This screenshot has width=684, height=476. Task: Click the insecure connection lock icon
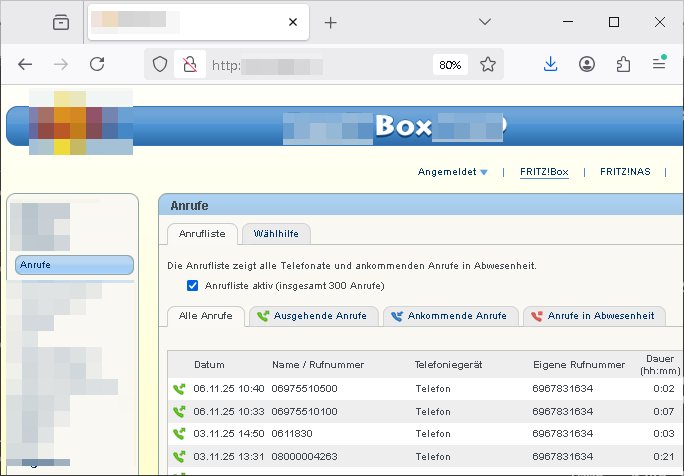click(187, 64)
